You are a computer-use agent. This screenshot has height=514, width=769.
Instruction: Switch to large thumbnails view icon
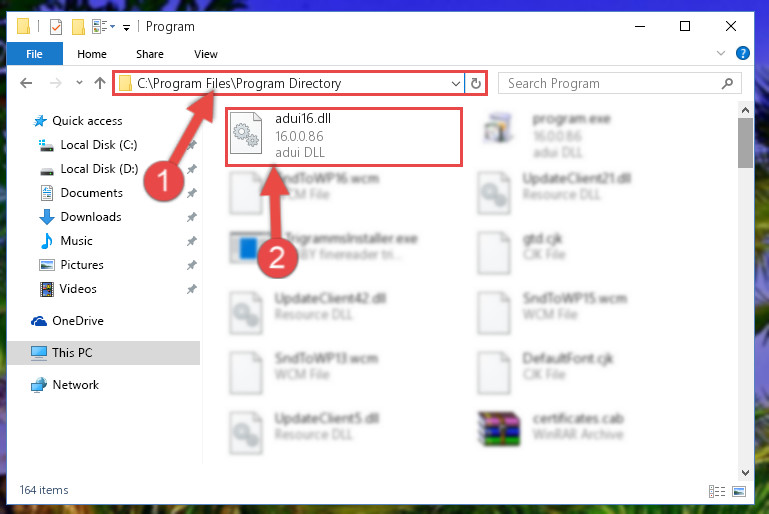coord(739,490)
